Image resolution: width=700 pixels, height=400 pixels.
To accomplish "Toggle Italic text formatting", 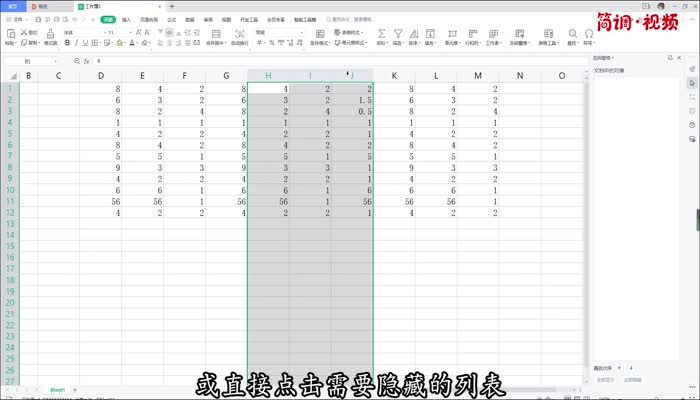I will [75, 44].
